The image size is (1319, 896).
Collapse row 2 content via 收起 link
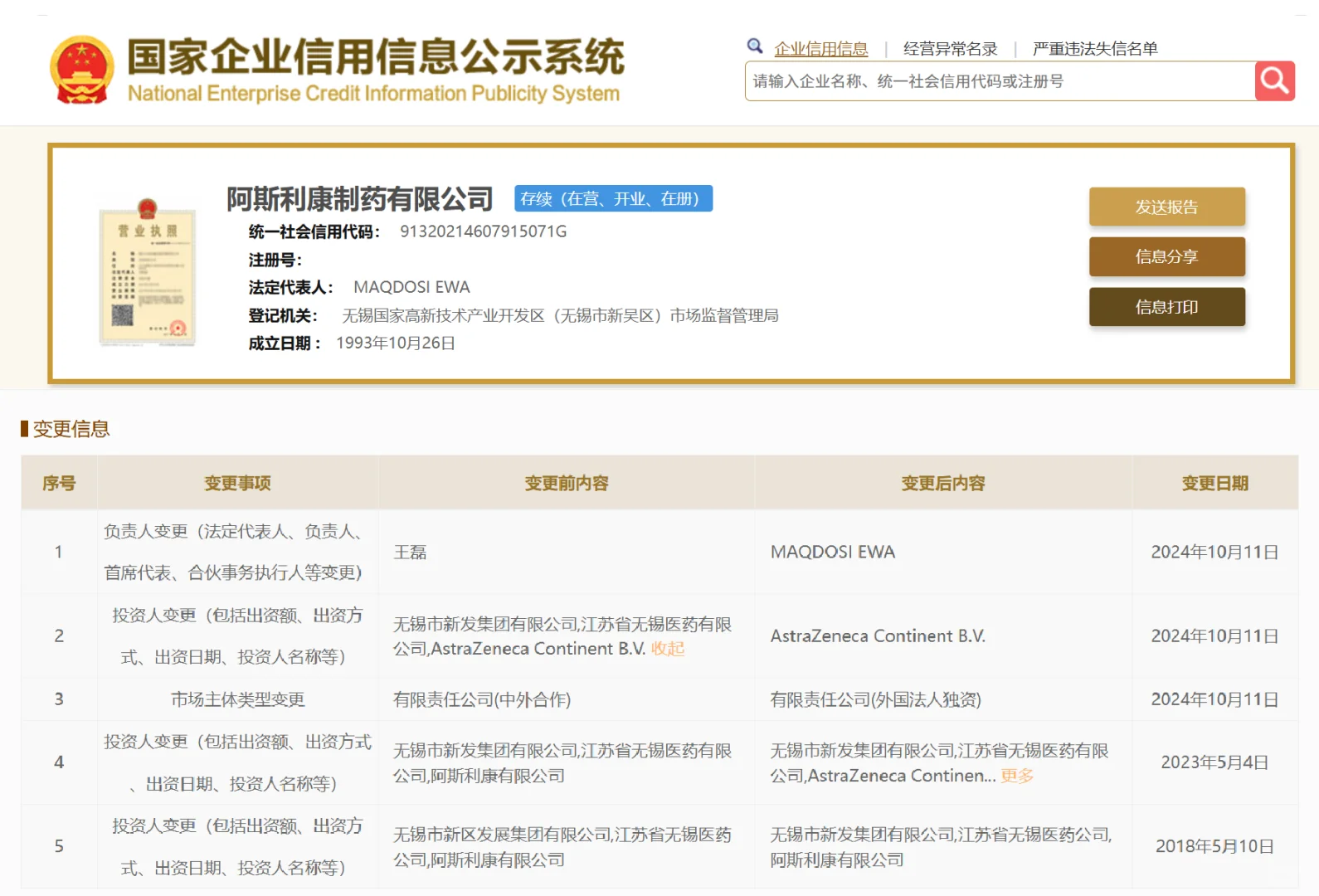pos(668,649)
